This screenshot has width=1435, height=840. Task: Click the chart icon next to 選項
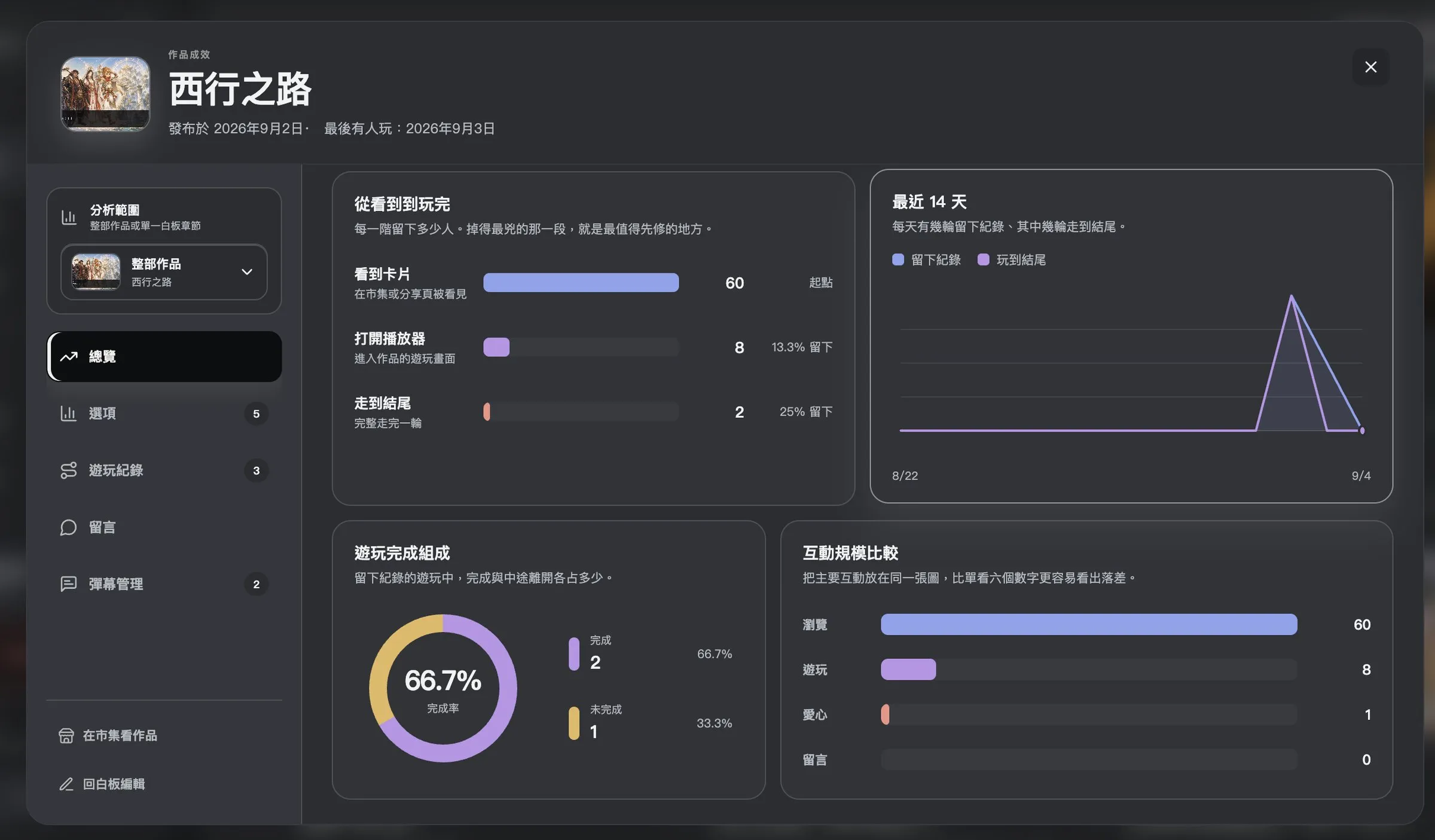point(69,413)
